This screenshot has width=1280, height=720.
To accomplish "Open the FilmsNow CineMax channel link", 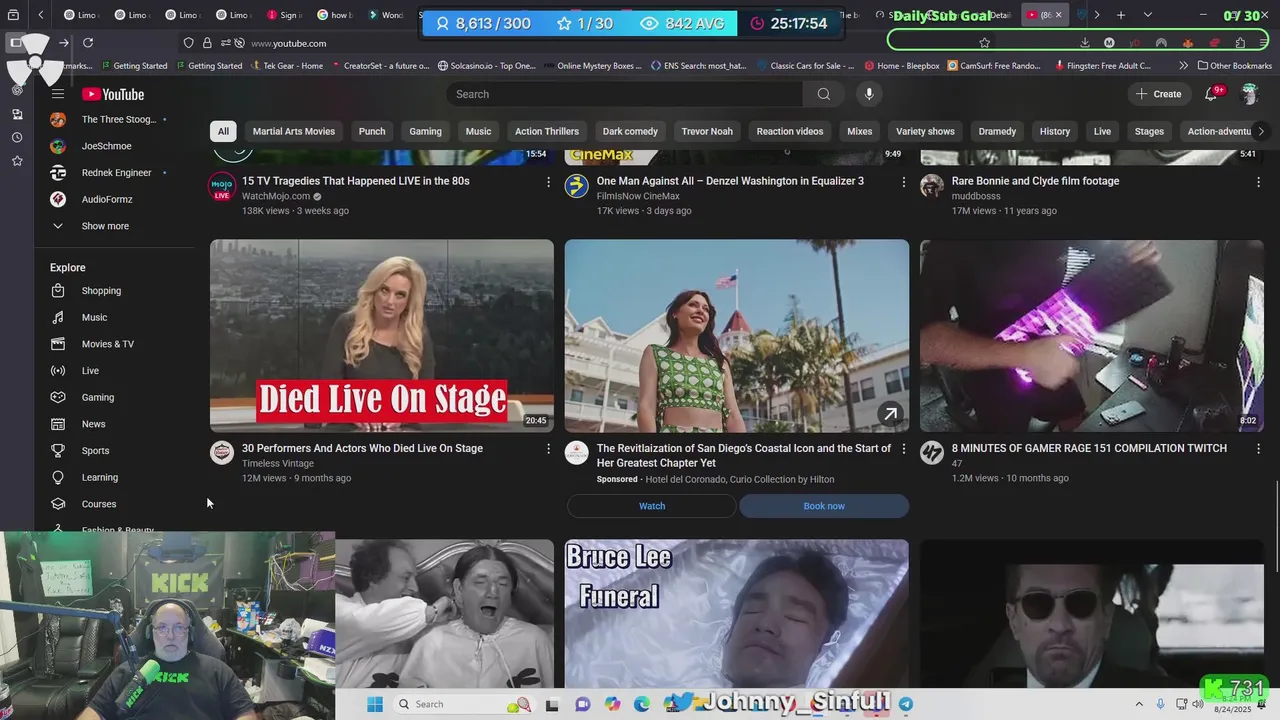I will click(x=638, y=197).
